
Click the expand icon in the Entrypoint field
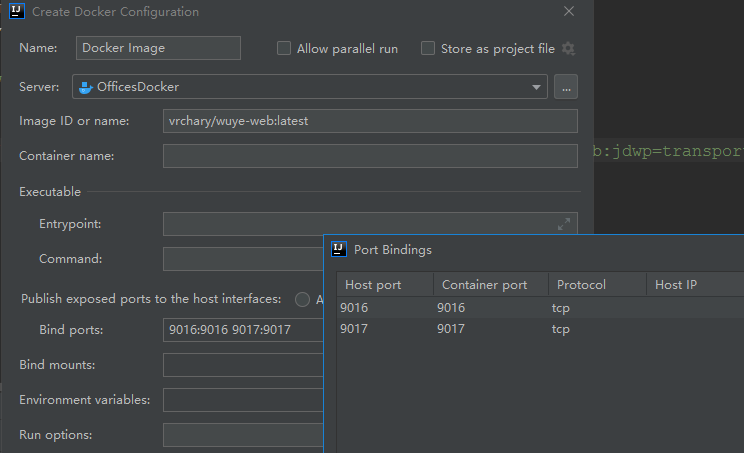564,224
